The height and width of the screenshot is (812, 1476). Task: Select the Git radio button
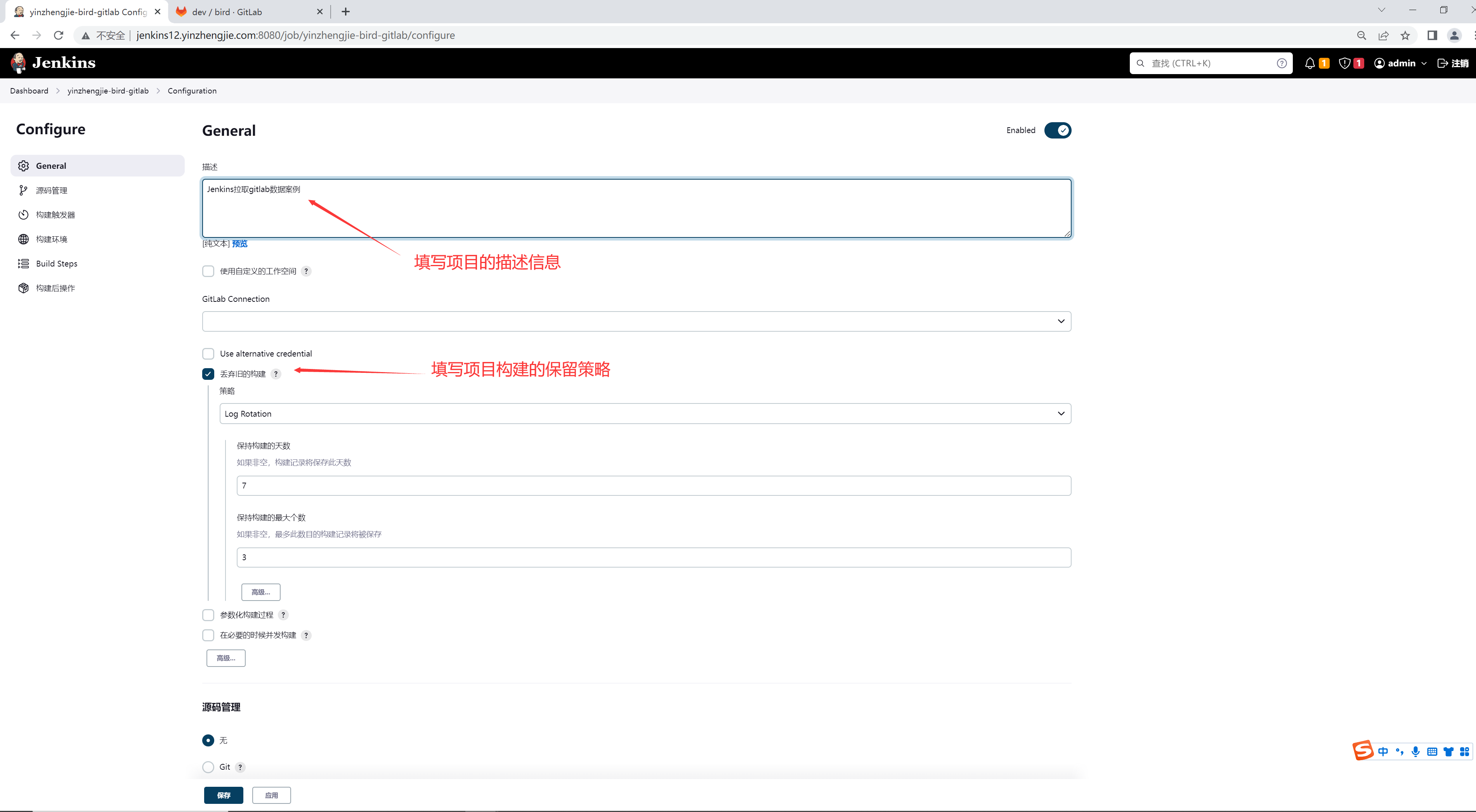[208, 767]
